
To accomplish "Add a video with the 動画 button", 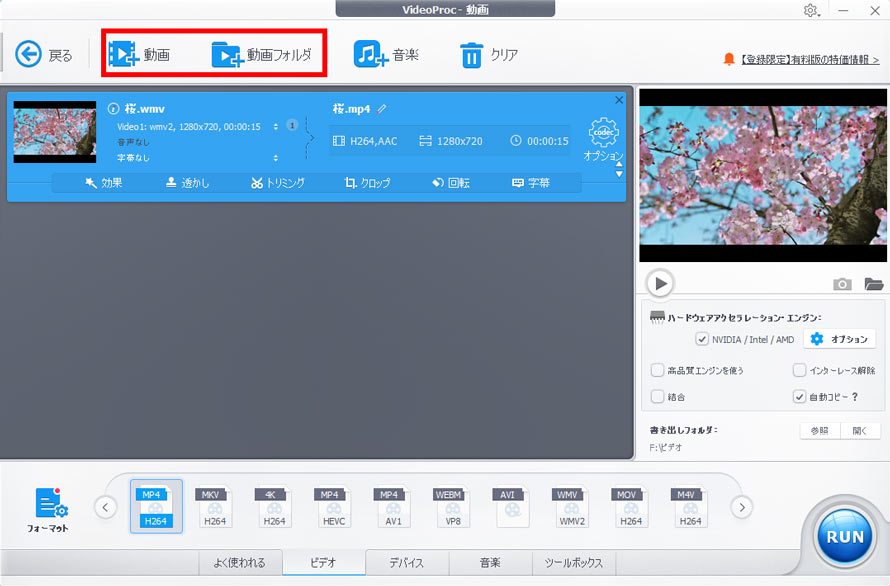I will [x=139, y=55].
